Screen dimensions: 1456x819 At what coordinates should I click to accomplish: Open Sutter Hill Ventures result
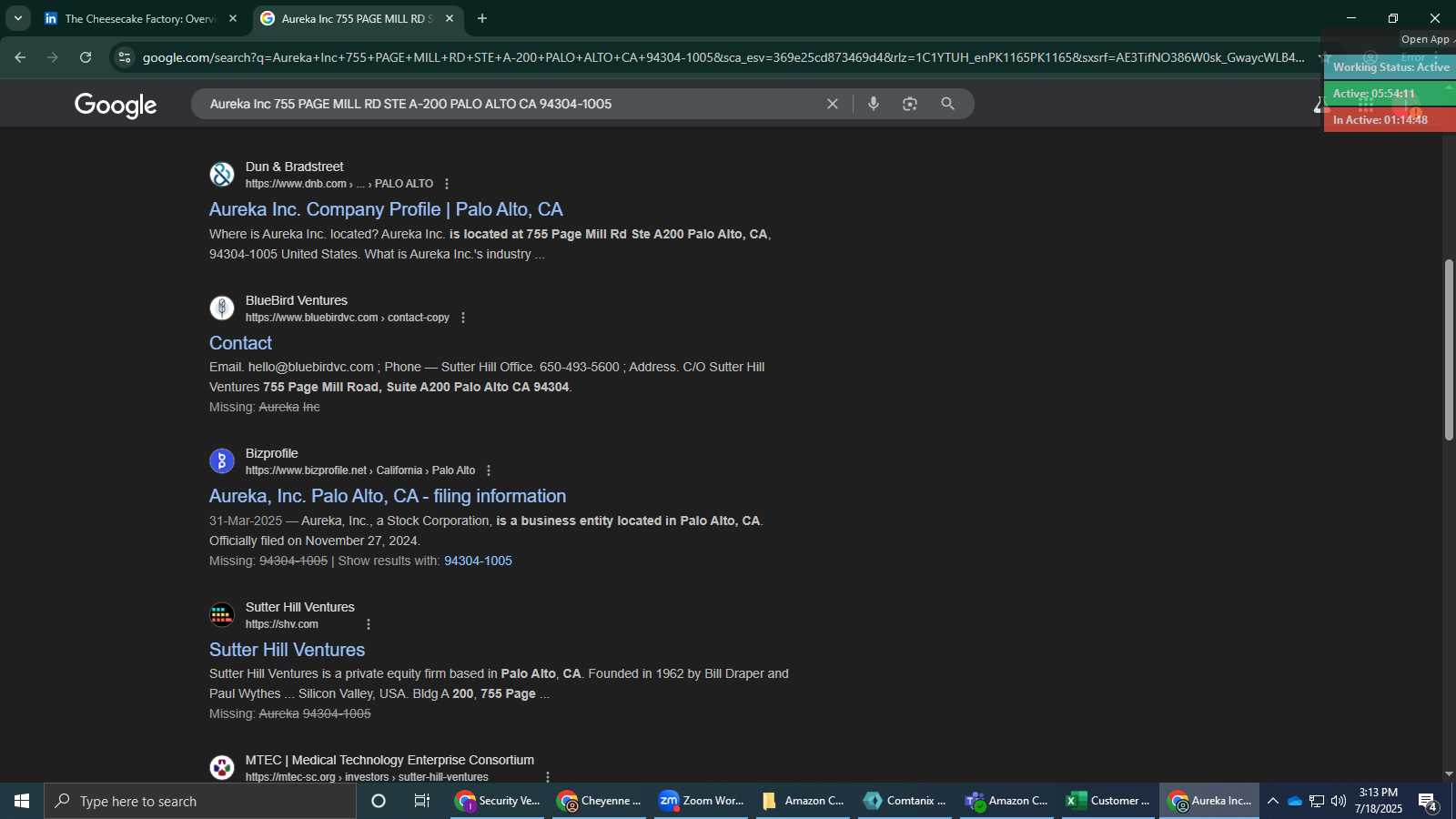click(x=287, y=650)
